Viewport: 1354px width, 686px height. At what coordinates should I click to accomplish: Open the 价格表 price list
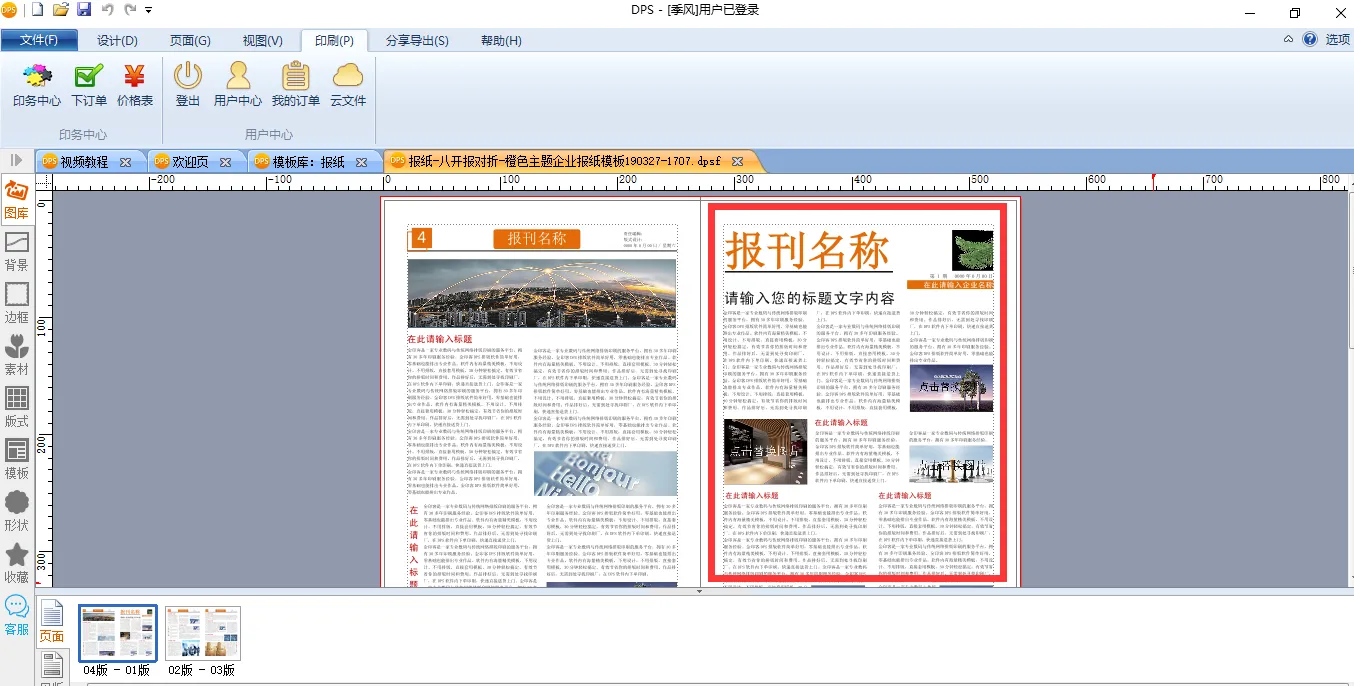[135, 84]
